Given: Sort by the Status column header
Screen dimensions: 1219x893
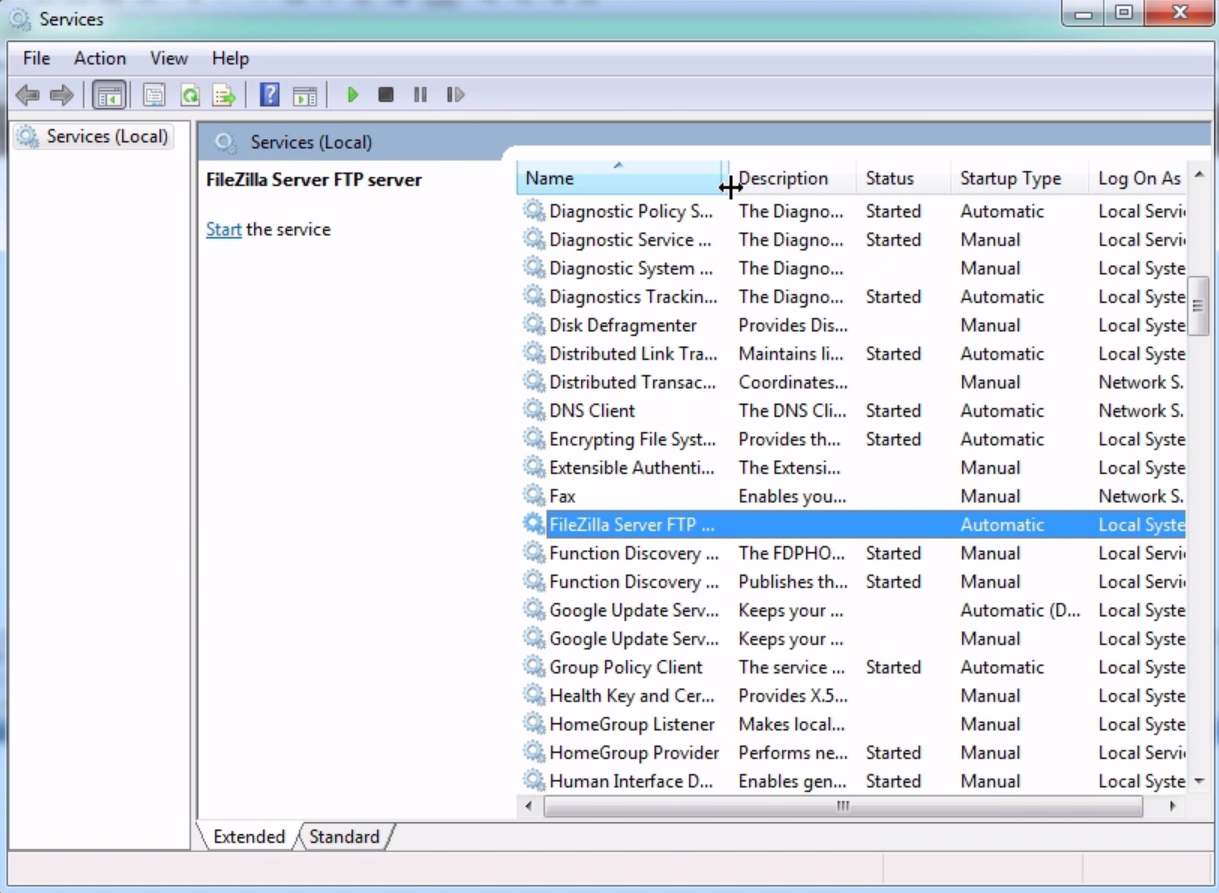Looking at the screenshot, I should coord(889,179).
